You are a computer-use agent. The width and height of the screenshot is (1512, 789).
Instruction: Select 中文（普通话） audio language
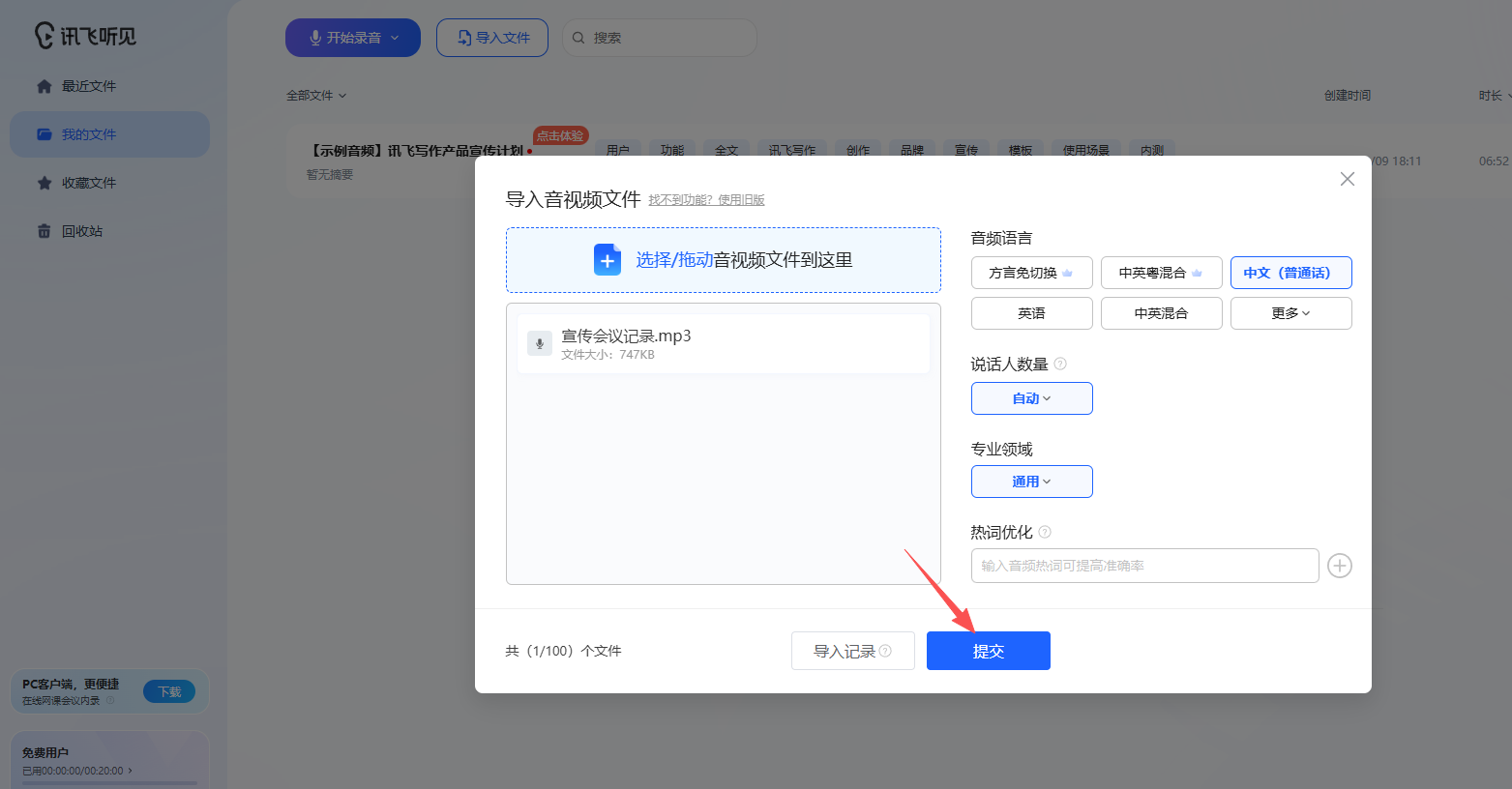(x=1291, y=273)
